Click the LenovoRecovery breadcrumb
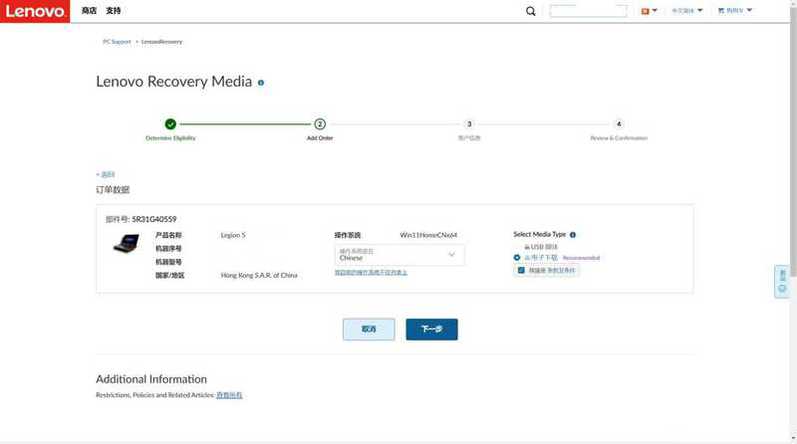The image size is (797, 444). 162,42
